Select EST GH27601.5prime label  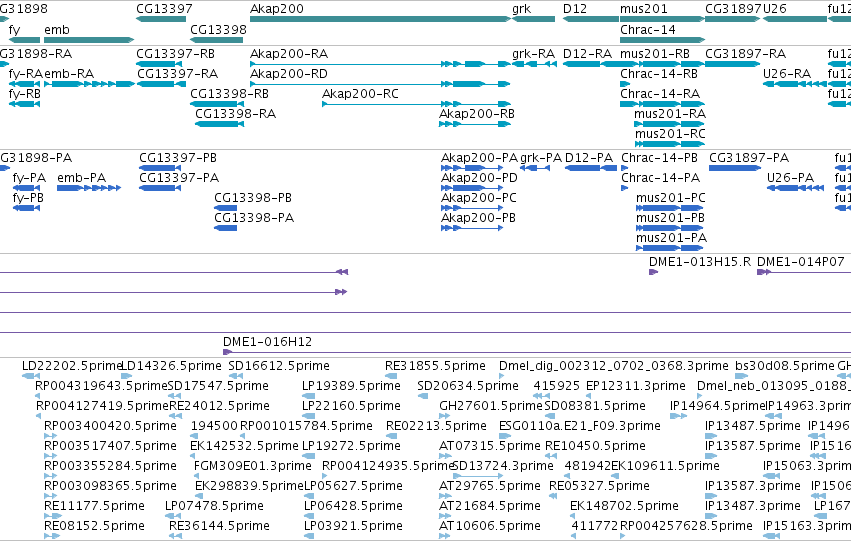point(491,406)
